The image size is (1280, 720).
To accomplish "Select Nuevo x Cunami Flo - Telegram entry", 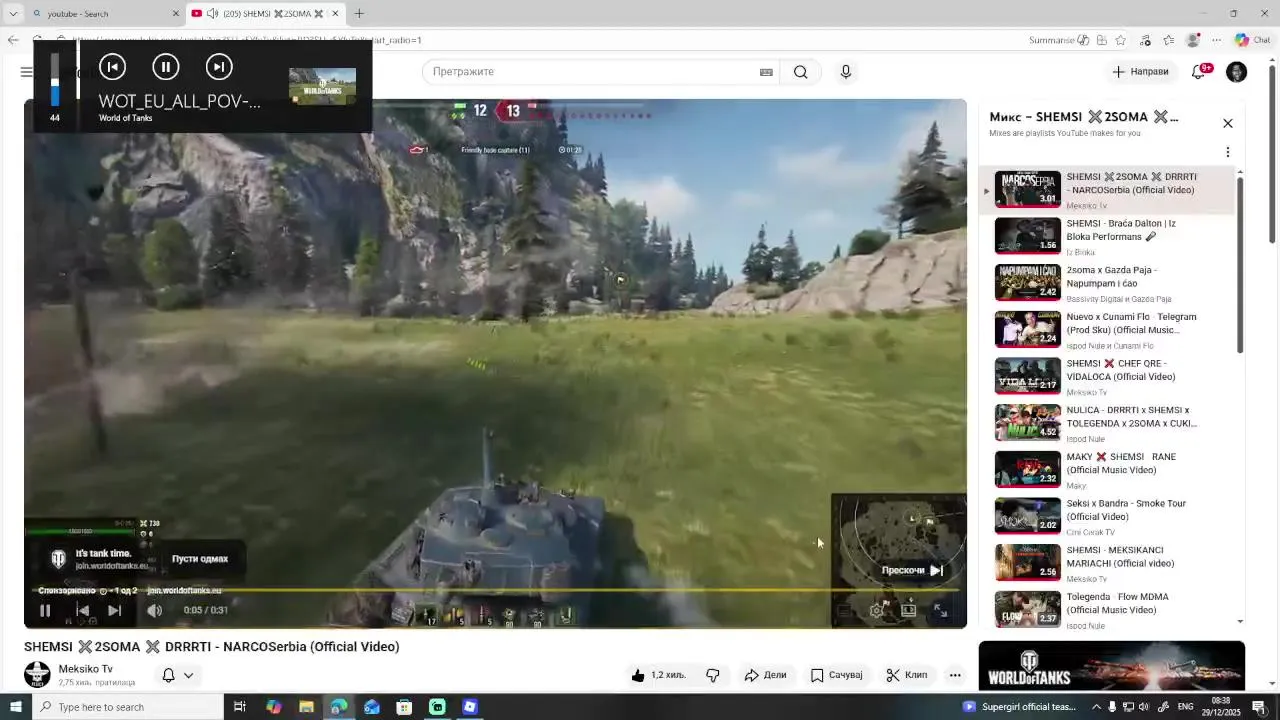I will (1109, 330).
